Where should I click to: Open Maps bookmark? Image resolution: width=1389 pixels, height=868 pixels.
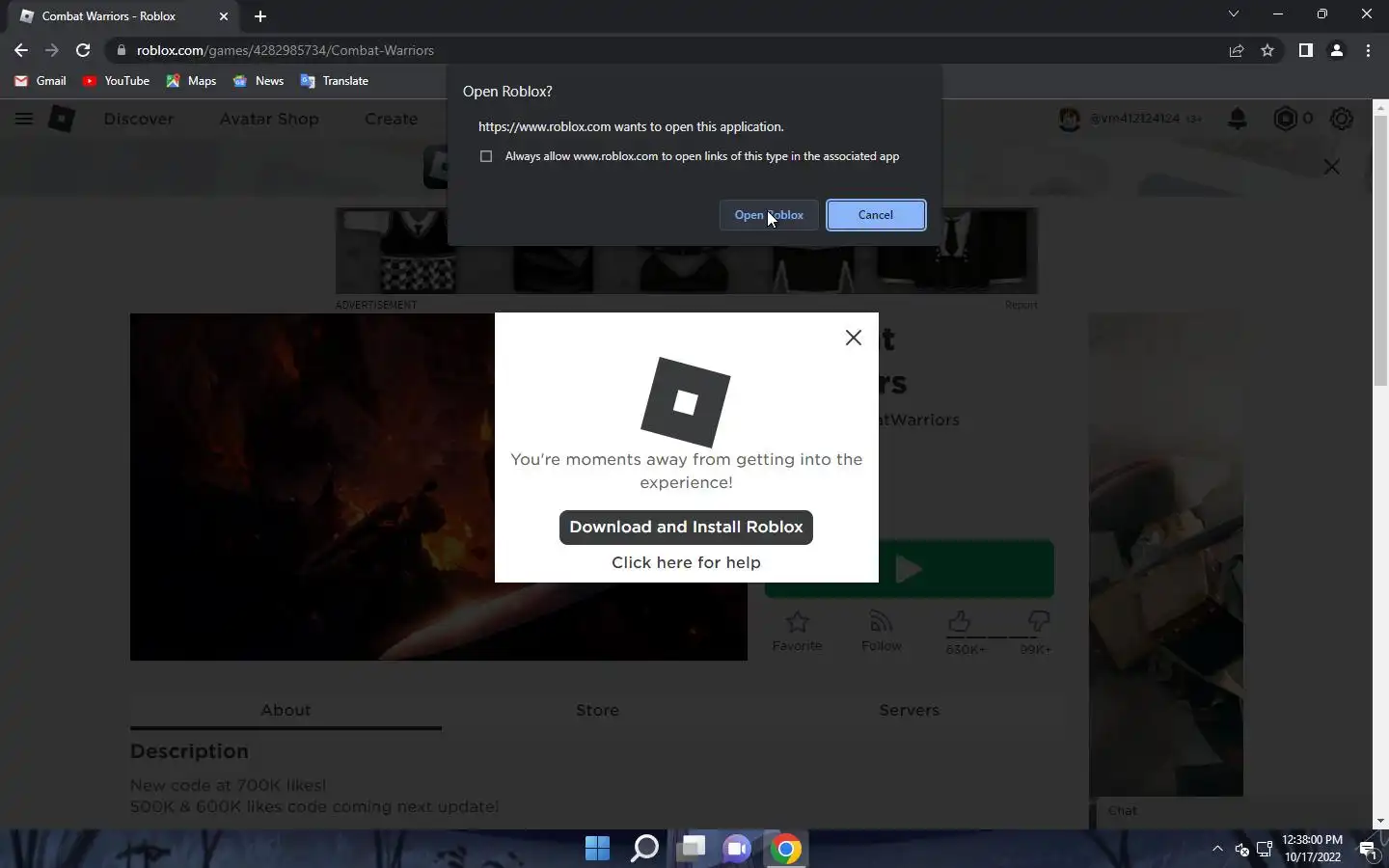(191, 81)
